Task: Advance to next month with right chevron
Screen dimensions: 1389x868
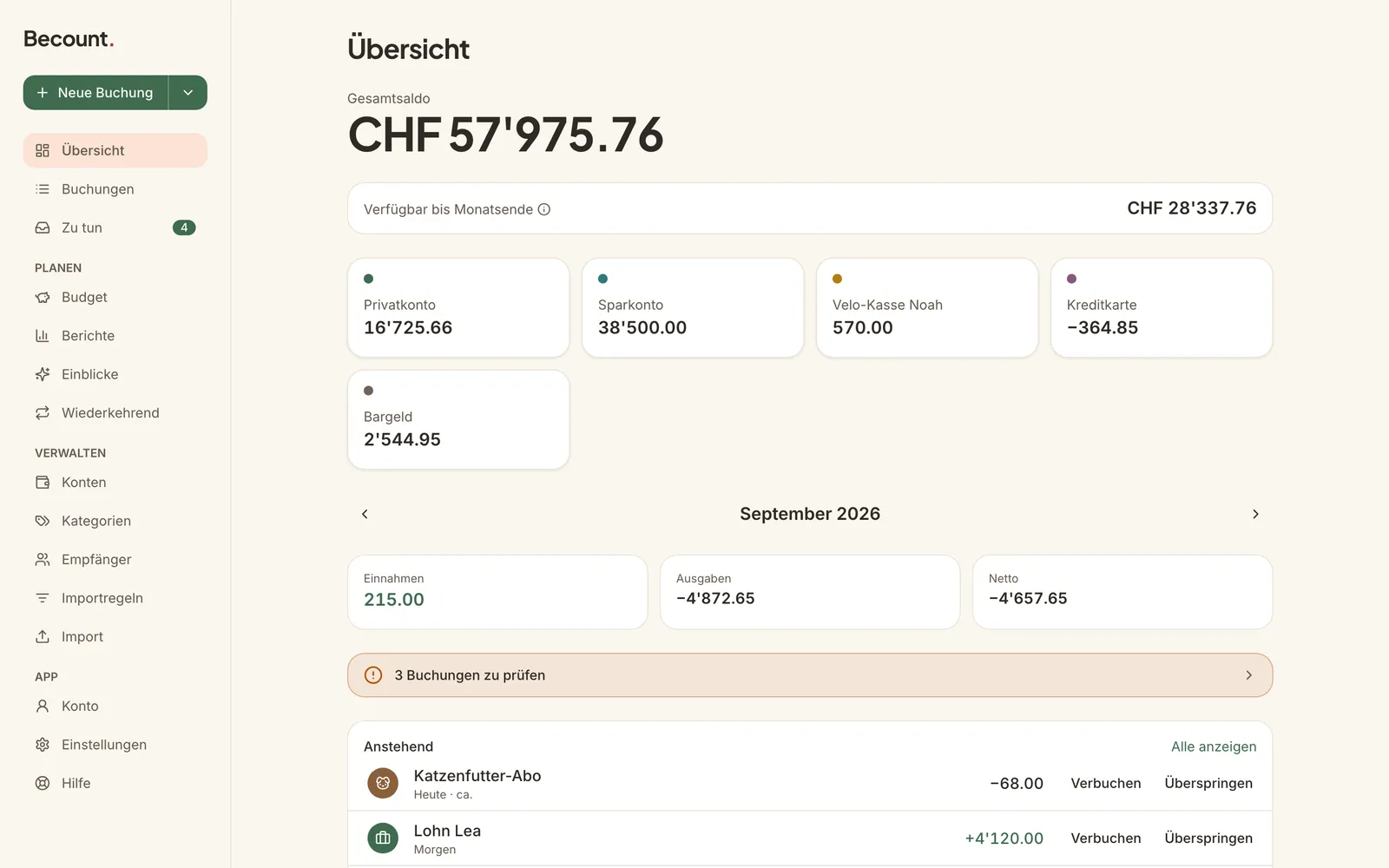Action: (1255, 514)
